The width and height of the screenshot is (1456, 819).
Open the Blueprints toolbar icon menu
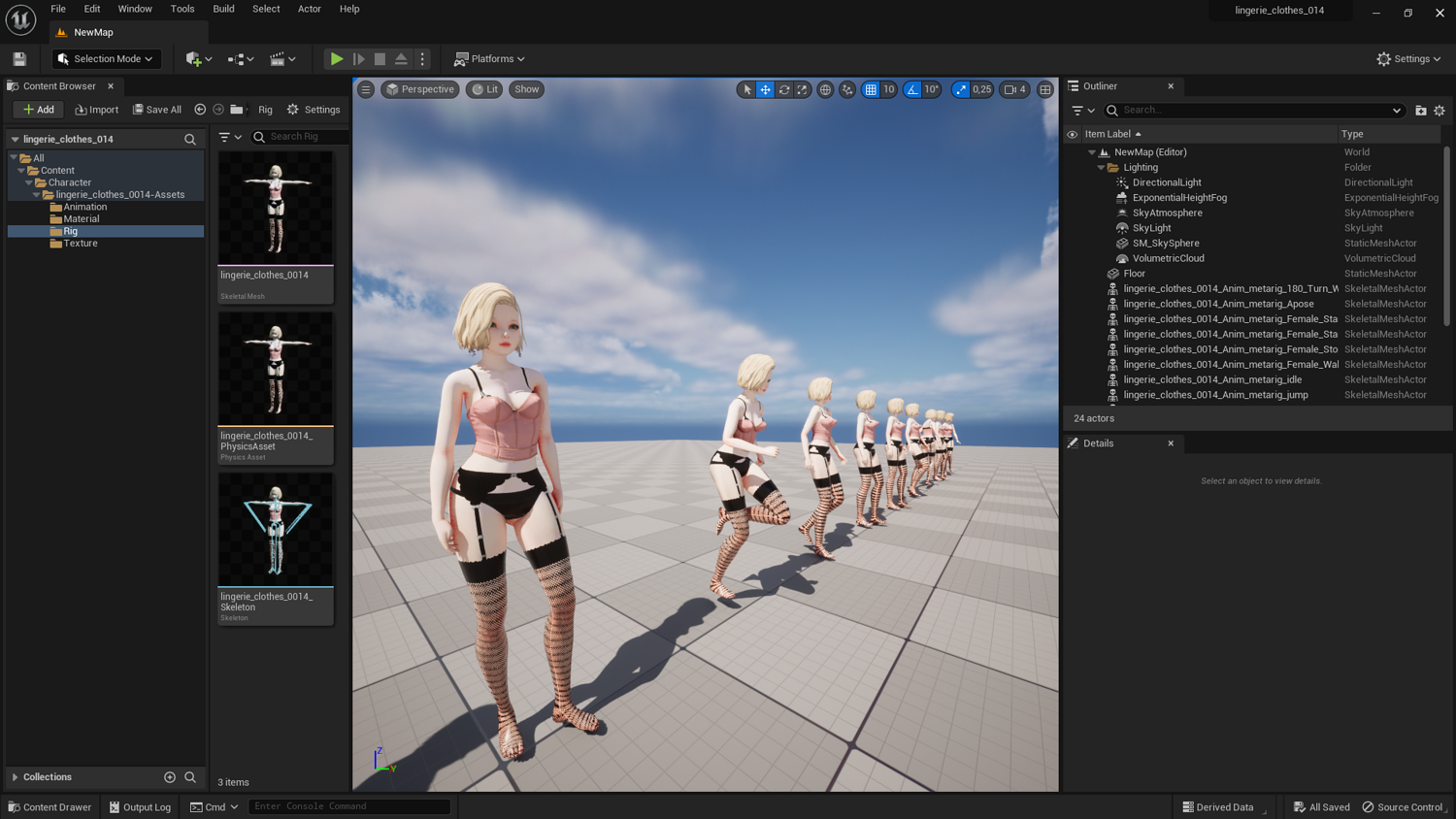[x=241, y=59]
